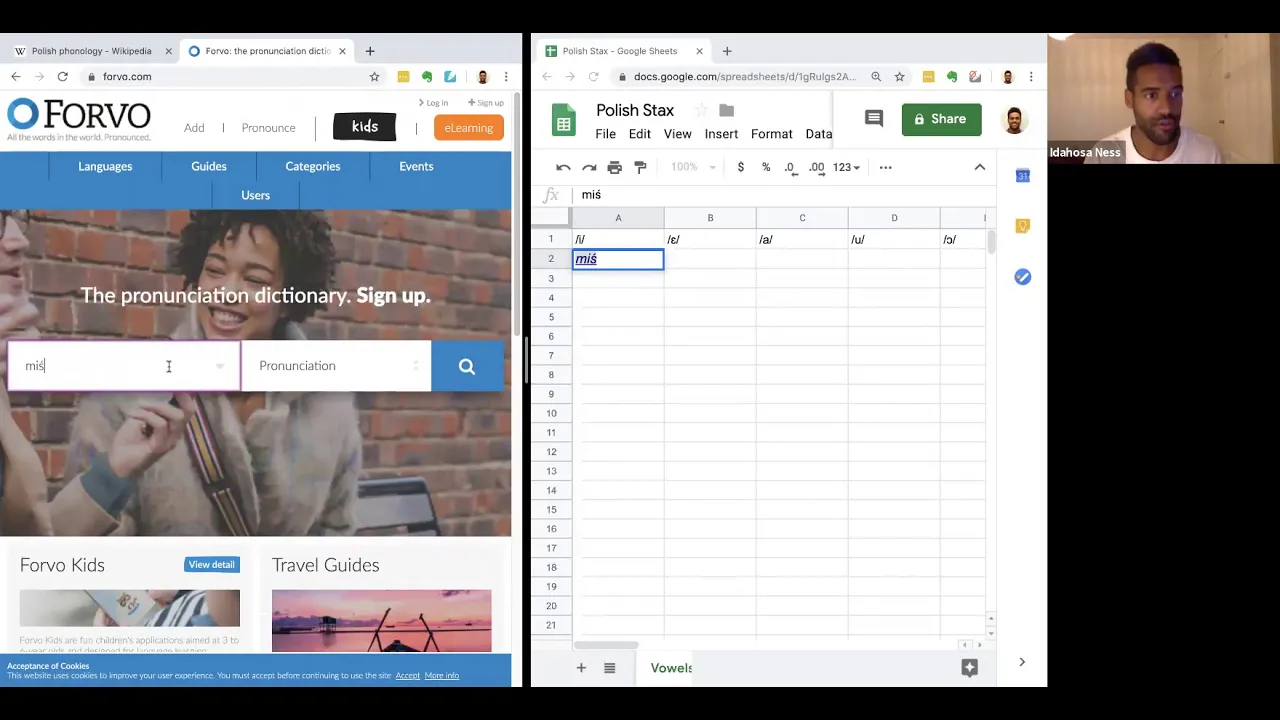Reload the Forvo page
Screen dimensions: 1280x720
[62, 77]
